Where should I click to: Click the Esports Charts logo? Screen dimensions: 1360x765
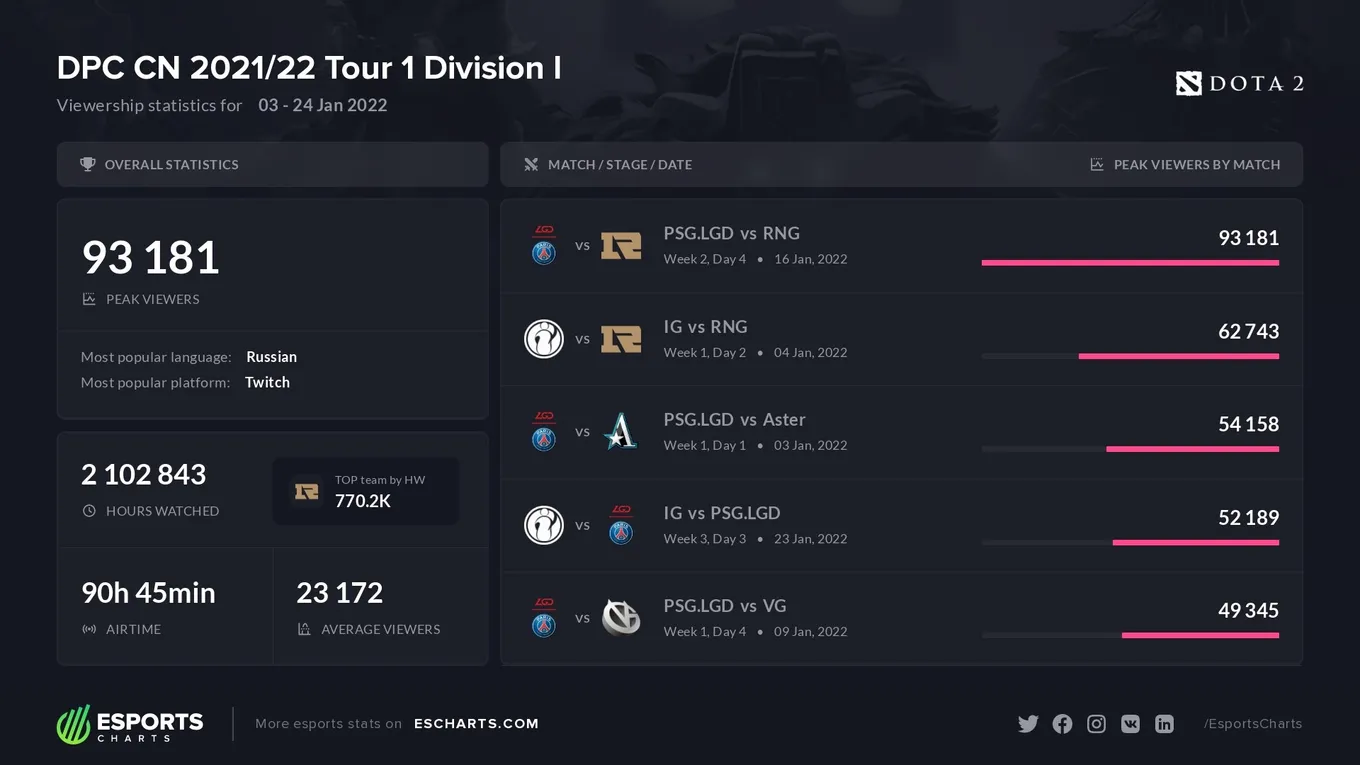(x=130, y=724)
